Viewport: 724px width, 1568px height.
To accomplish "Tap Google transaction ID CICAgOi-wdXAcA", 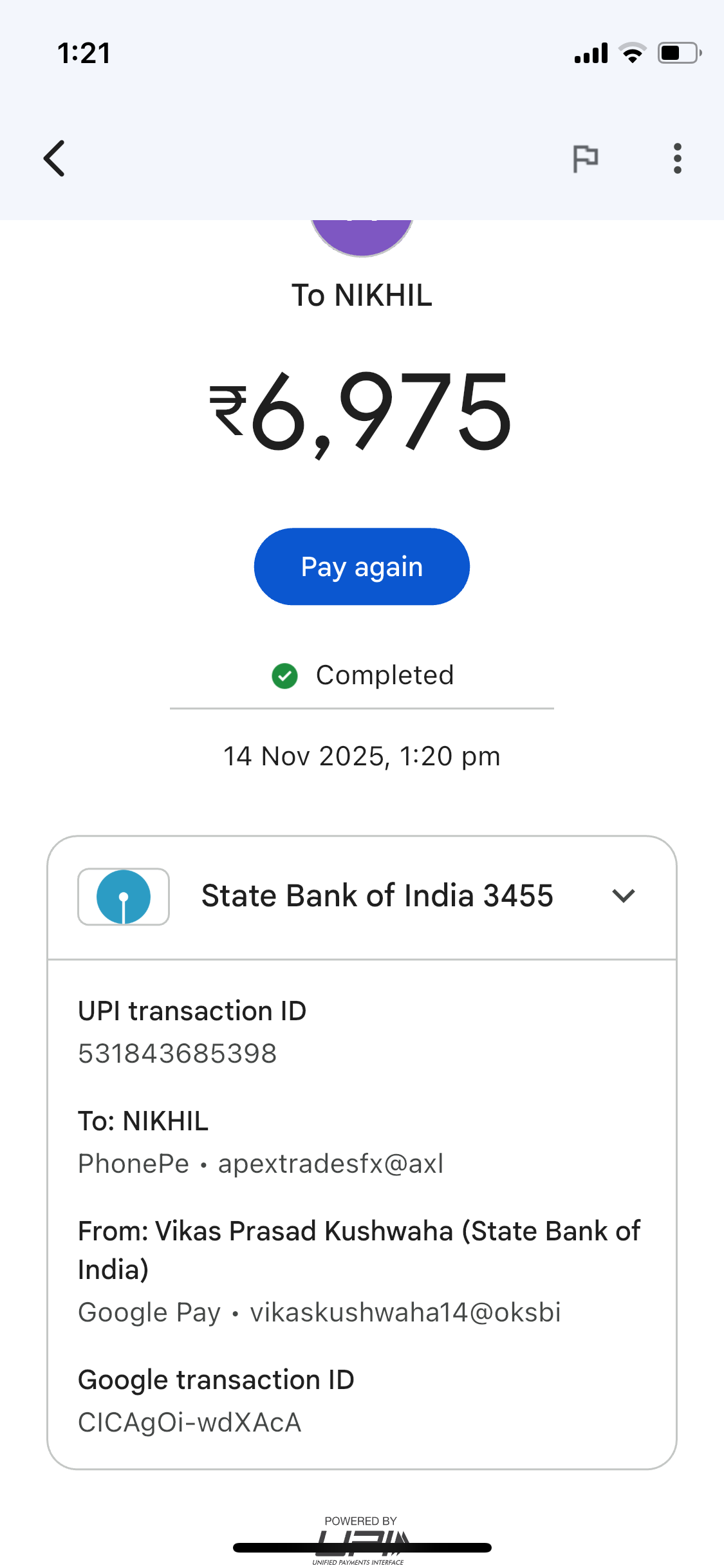I will (x=190, y=1423).
